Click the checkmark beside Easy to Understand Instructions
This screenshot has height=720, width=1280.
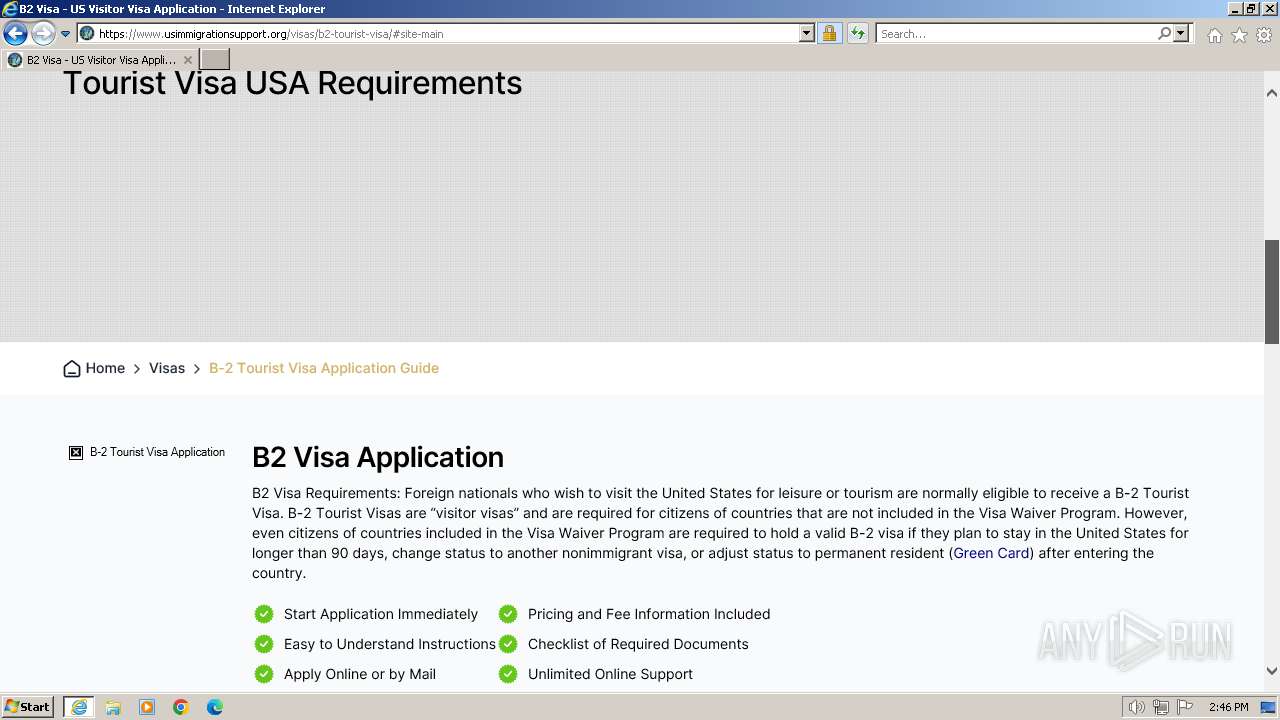264,644
